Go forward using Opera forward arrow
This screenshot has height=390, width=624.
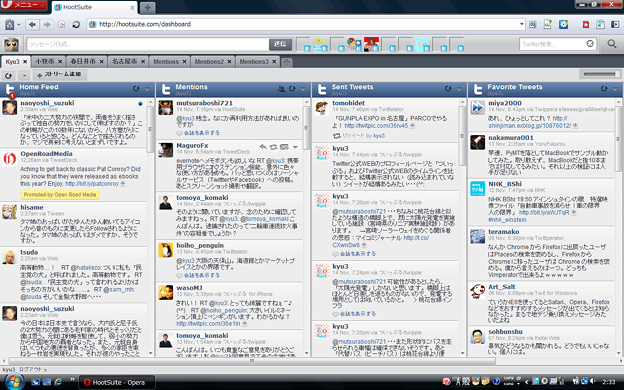click(x=47, y=25)
